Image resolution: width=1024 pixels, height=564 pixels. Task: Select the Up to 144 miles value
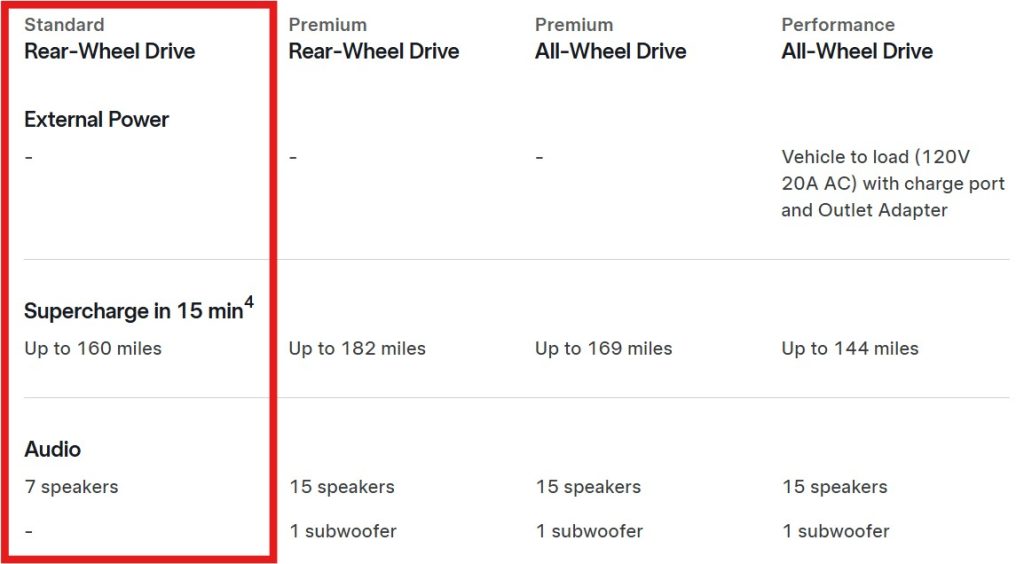850,348
